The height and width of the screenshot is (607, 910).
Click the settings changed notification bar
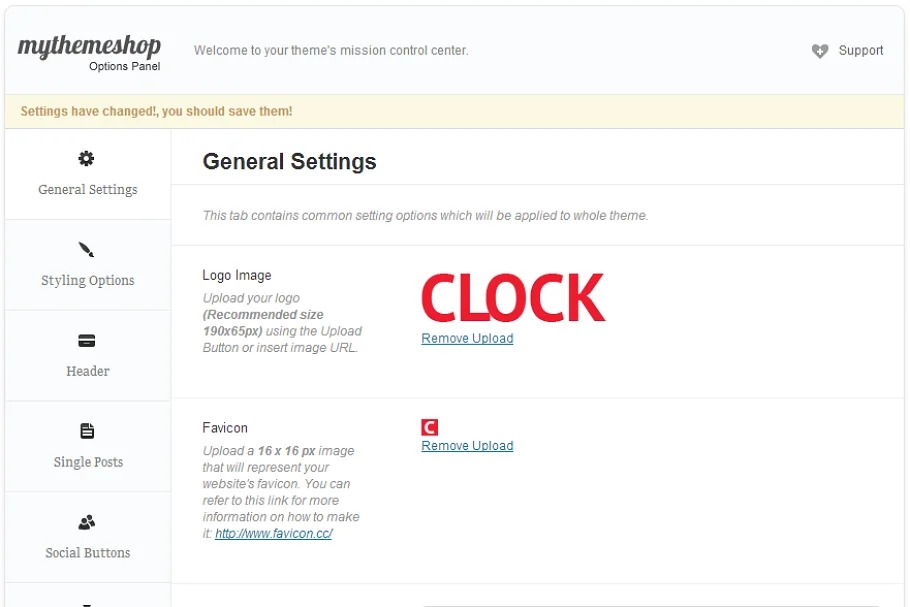(455, 112)
